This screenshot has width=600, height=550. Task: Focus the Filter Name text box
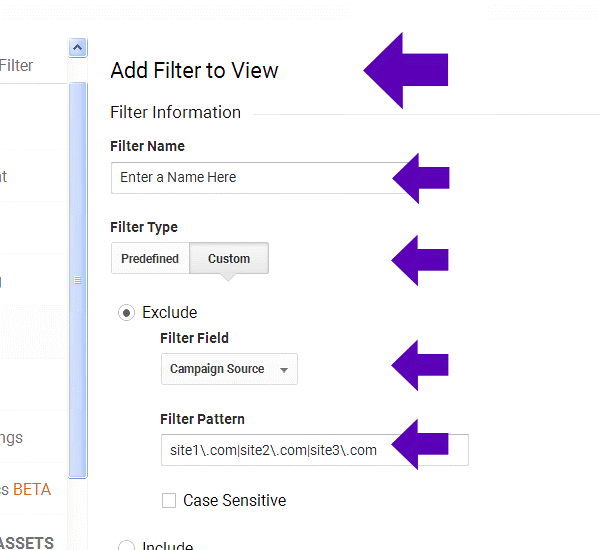tap(250, 178)
